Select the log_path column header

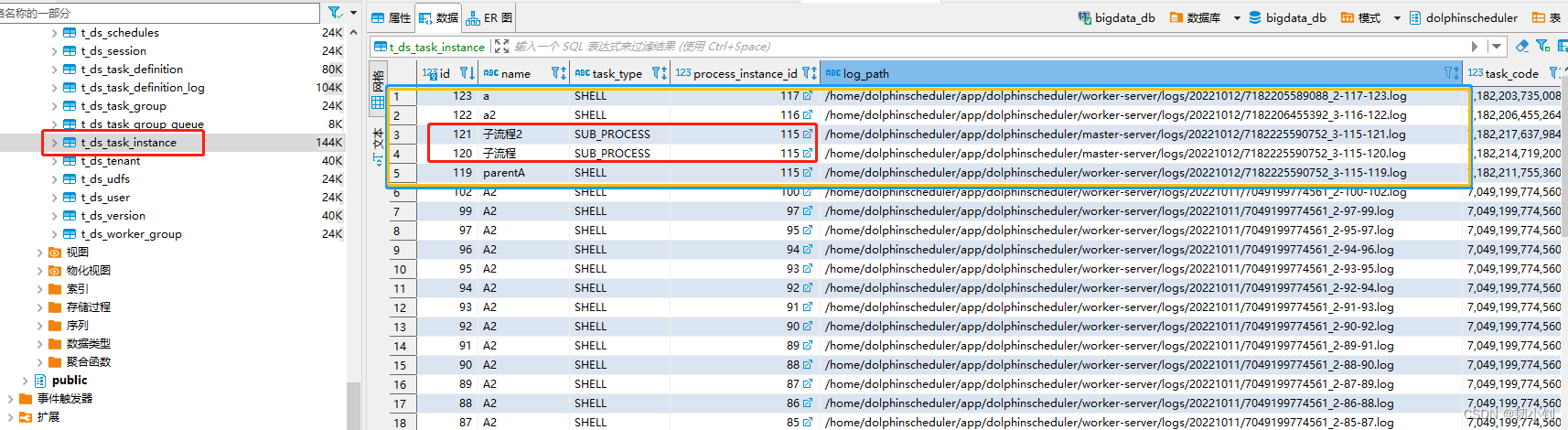coord(1142,73)
